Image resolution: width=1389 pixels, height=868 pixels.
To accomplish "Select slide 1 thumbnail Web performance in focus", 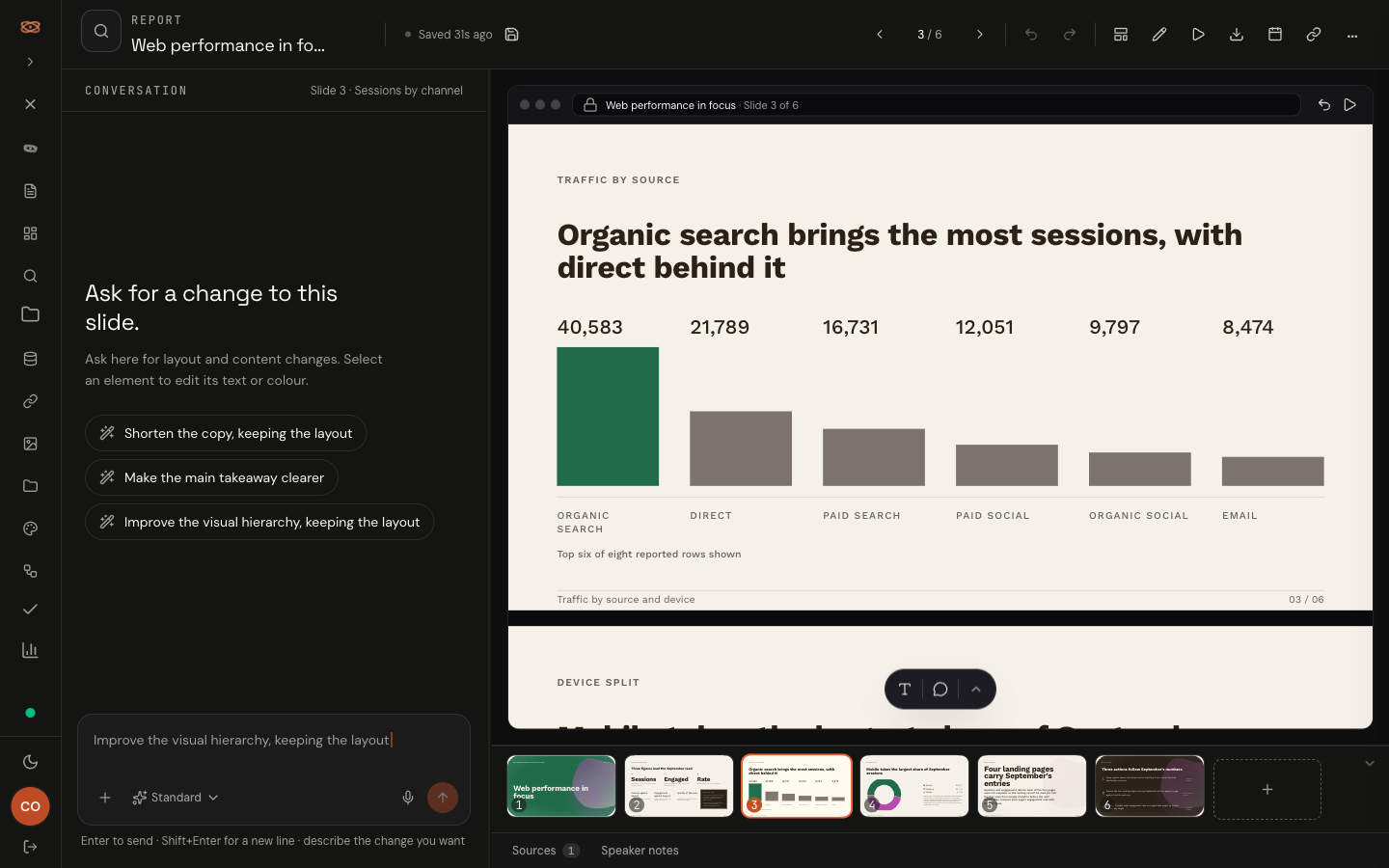I will [x=561, y=786].
